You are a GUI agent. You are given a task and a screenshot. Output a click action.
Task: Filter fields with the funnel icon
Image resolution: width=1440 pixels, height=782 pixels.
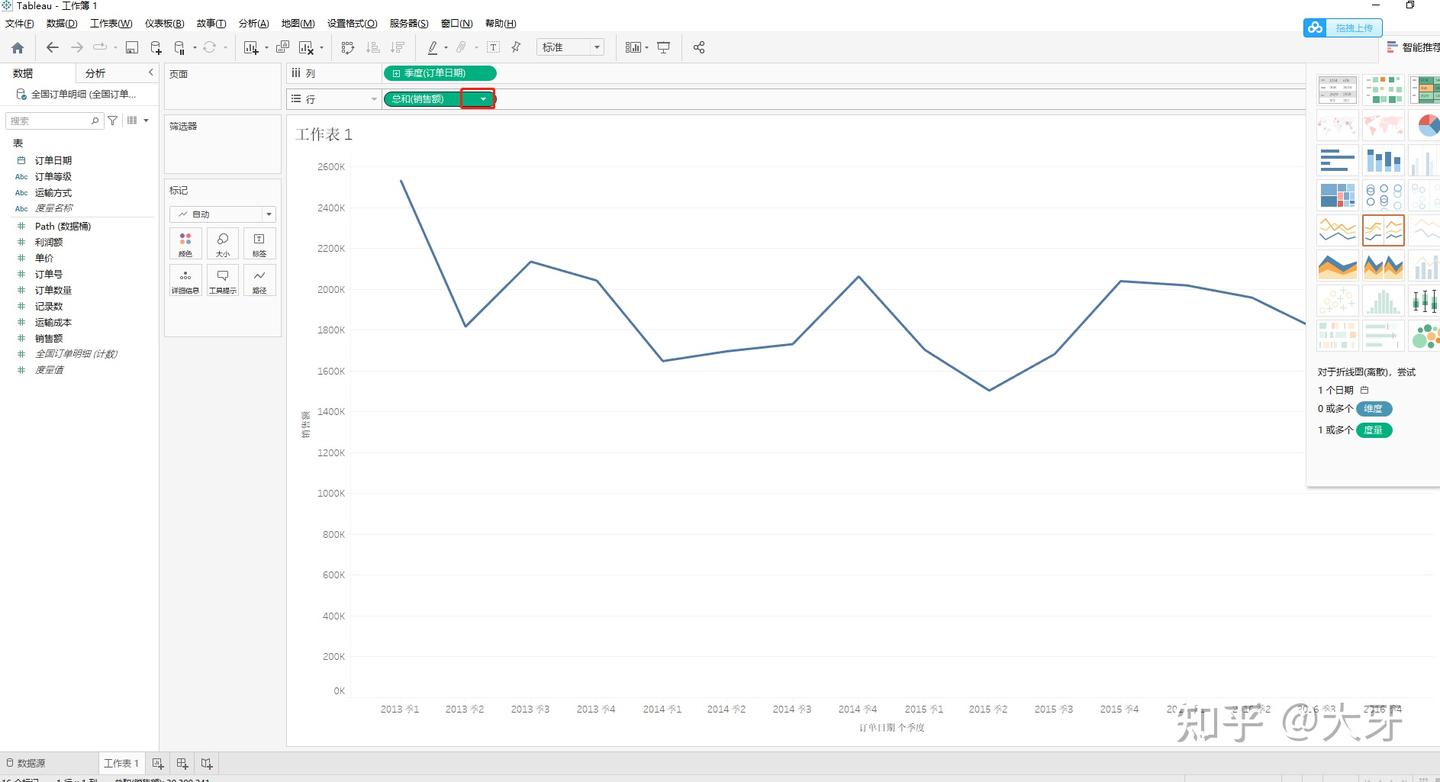click(113, 120)
